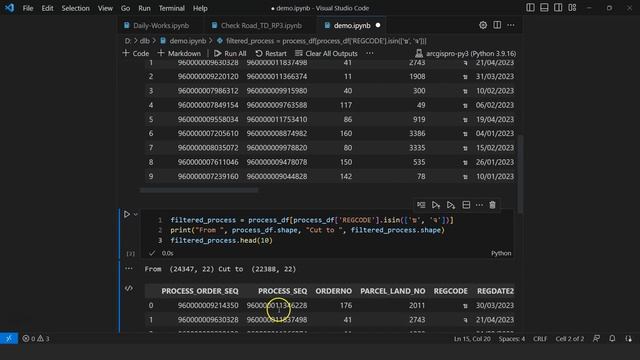Open the File menu

pyautogui.click(x=28, y=8)
